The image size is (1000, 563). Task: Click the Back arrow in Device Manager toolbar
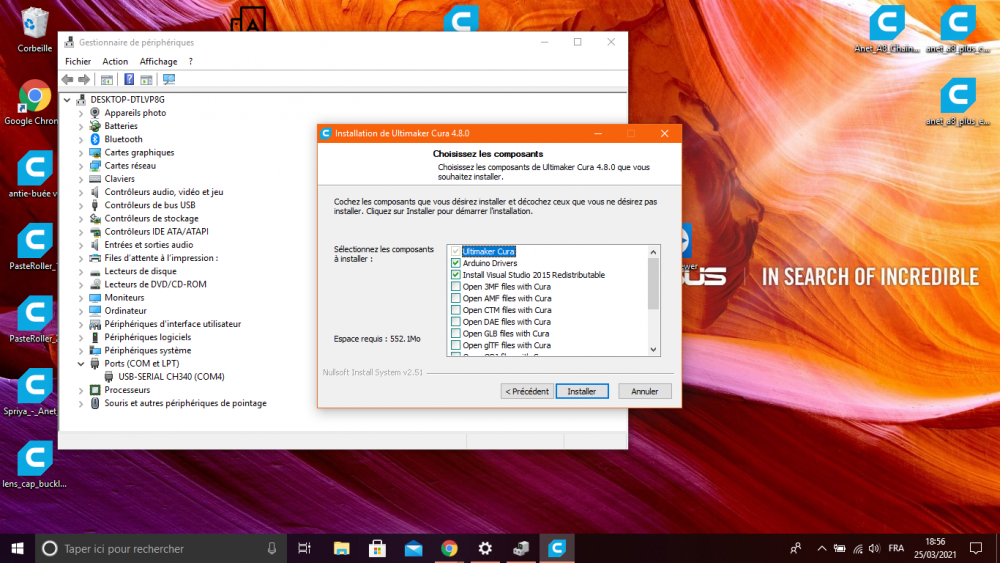coord(68,79)
